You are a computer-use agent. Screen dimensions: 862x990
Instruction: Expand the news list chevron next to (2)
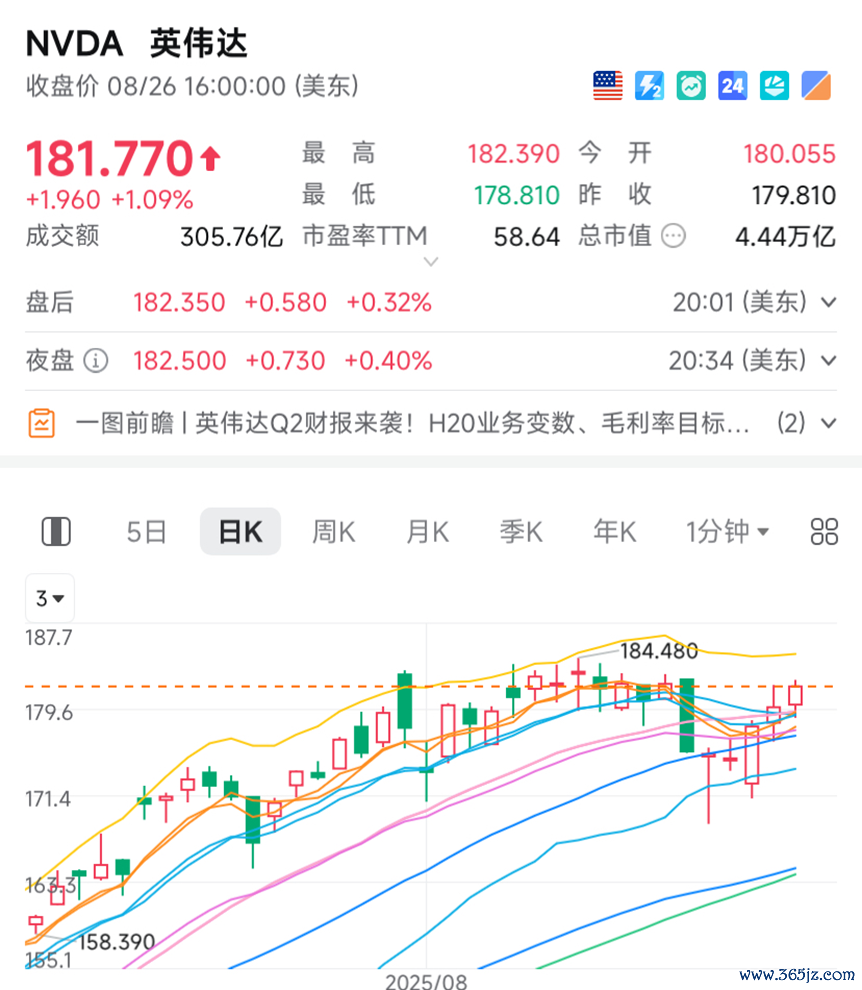(x=828, y=424)
